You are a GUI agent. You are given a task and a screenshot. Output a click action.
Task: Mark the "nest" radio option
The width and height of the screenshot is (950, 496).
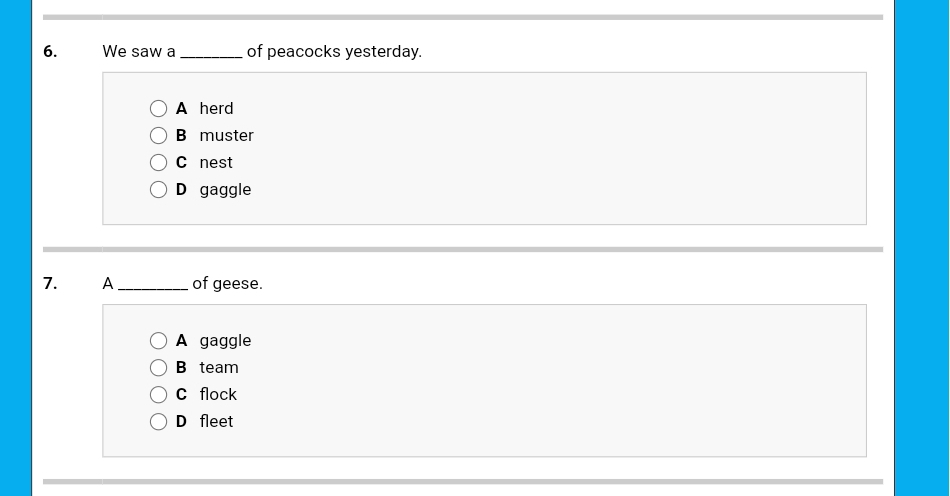158,163
